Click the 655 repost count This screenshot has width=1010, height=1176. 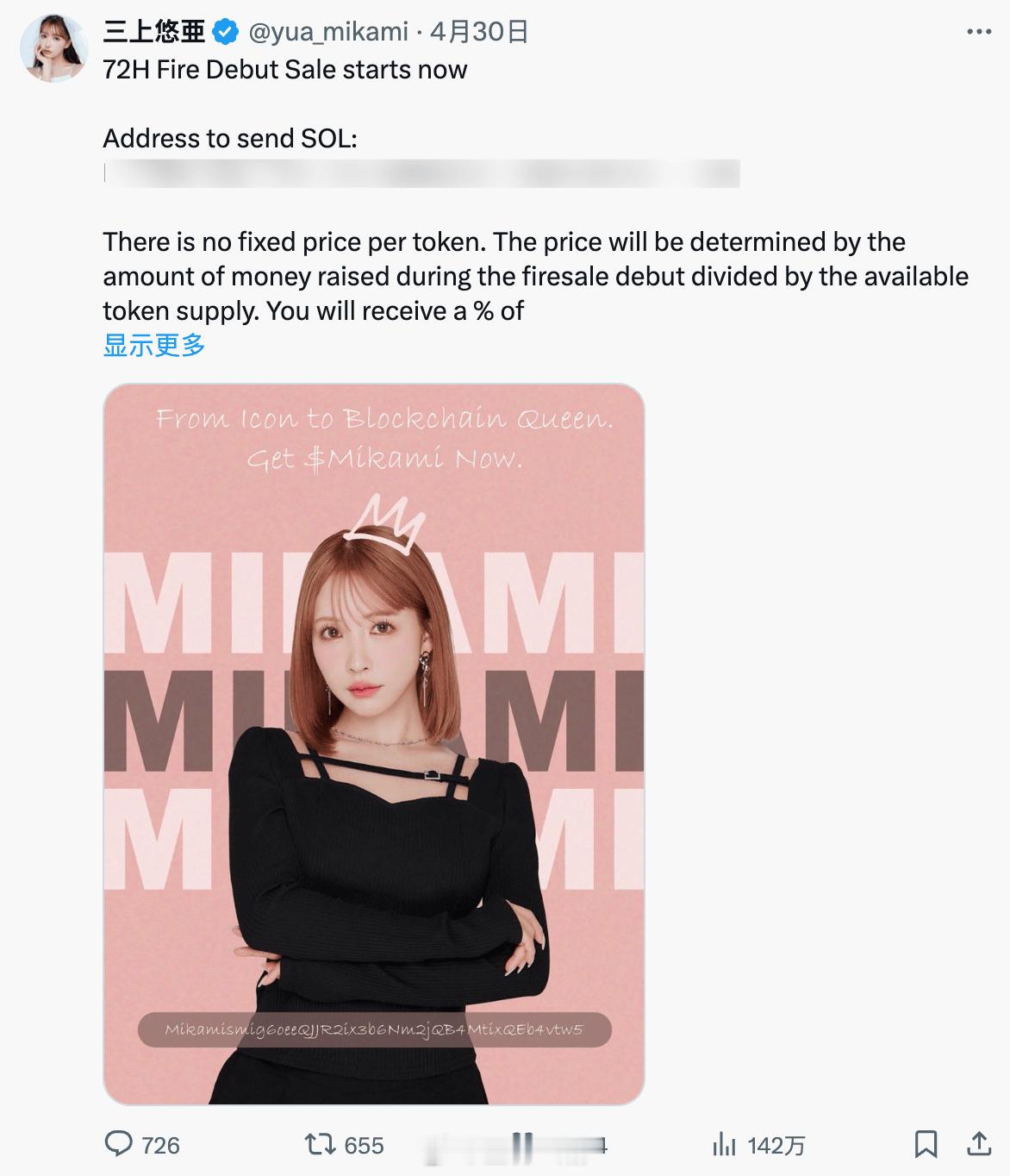(x=364, y=1145)
